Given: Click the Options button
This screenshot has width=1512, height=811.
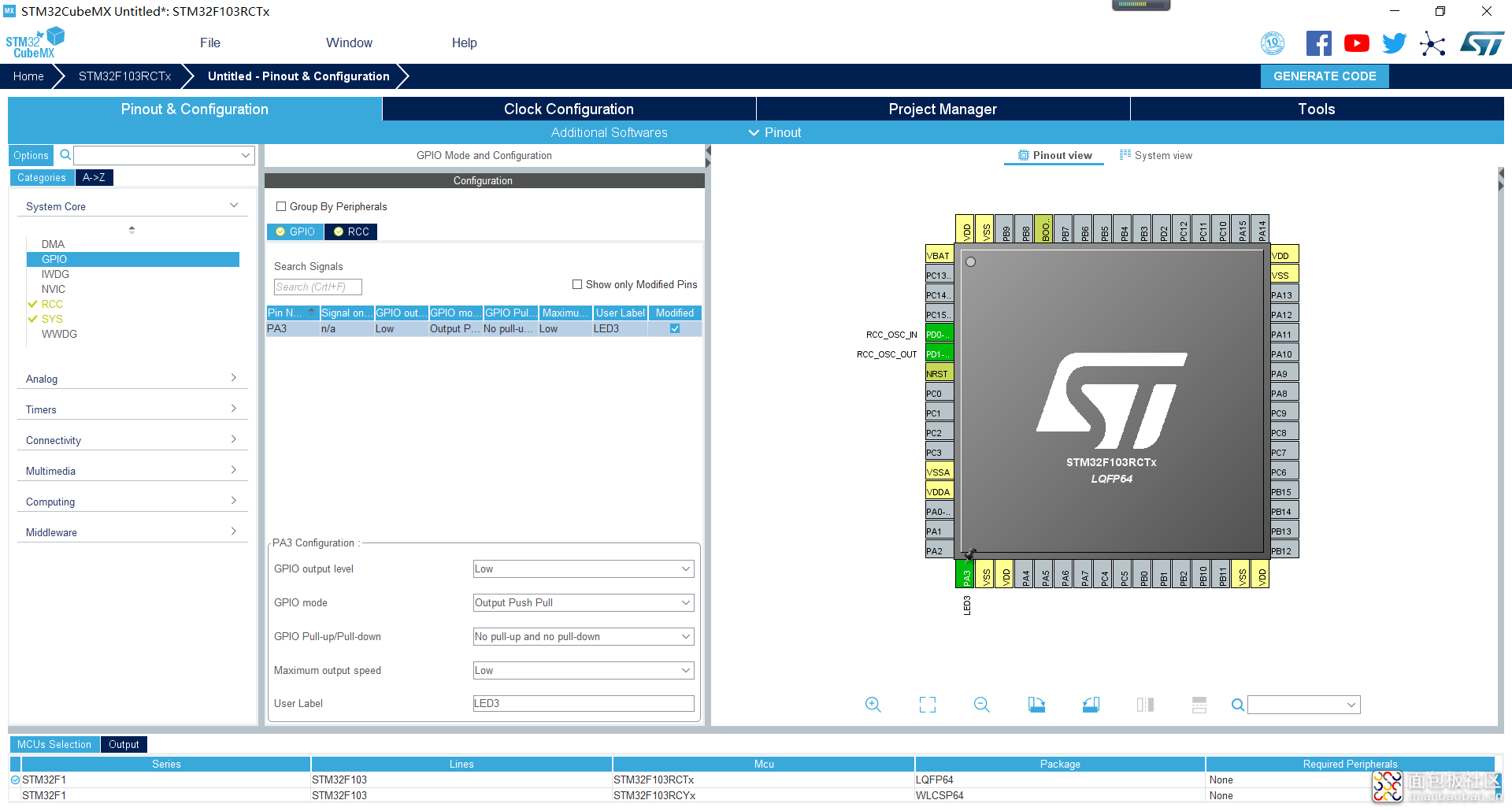Looking at the screenshot, I should (x=31, y=155).
